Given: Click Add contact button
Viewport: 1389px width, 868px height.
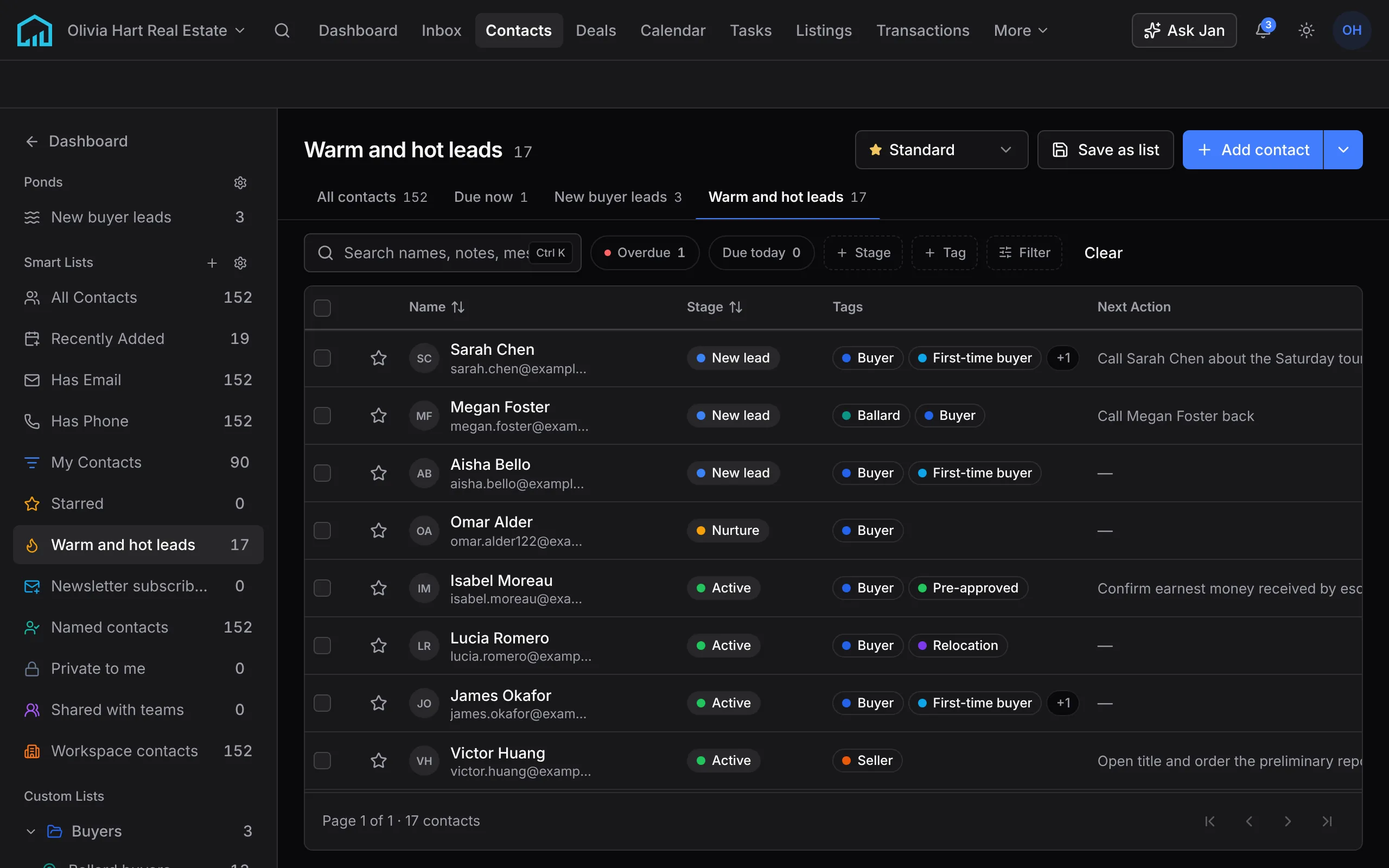Looking at the screenshot, I should click(x=1253, y=150).
